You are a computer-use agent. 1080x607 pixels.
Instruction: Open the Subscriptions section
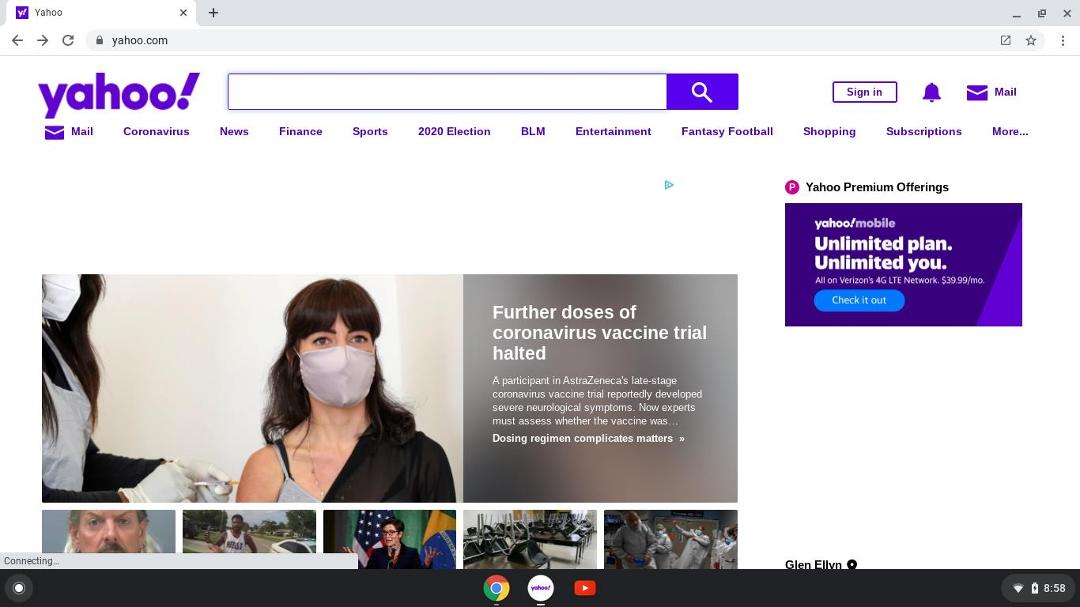(924, 132)
